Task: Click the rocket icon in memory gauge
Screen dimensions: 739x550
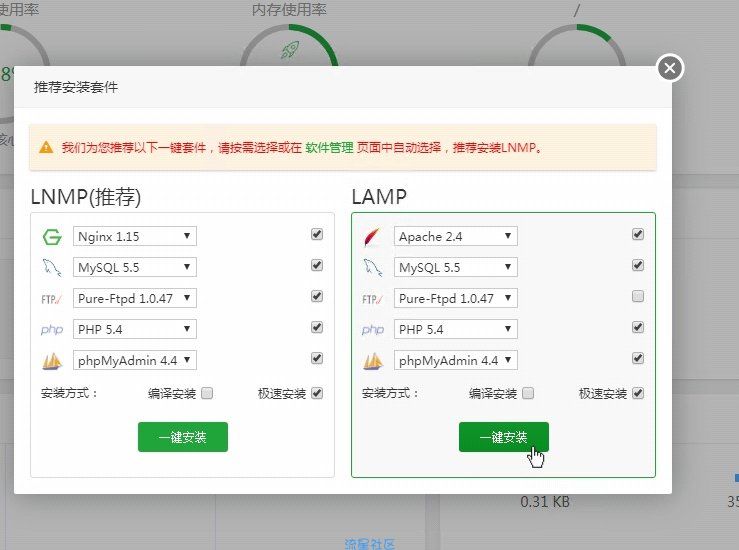Action: pos(290,49)
